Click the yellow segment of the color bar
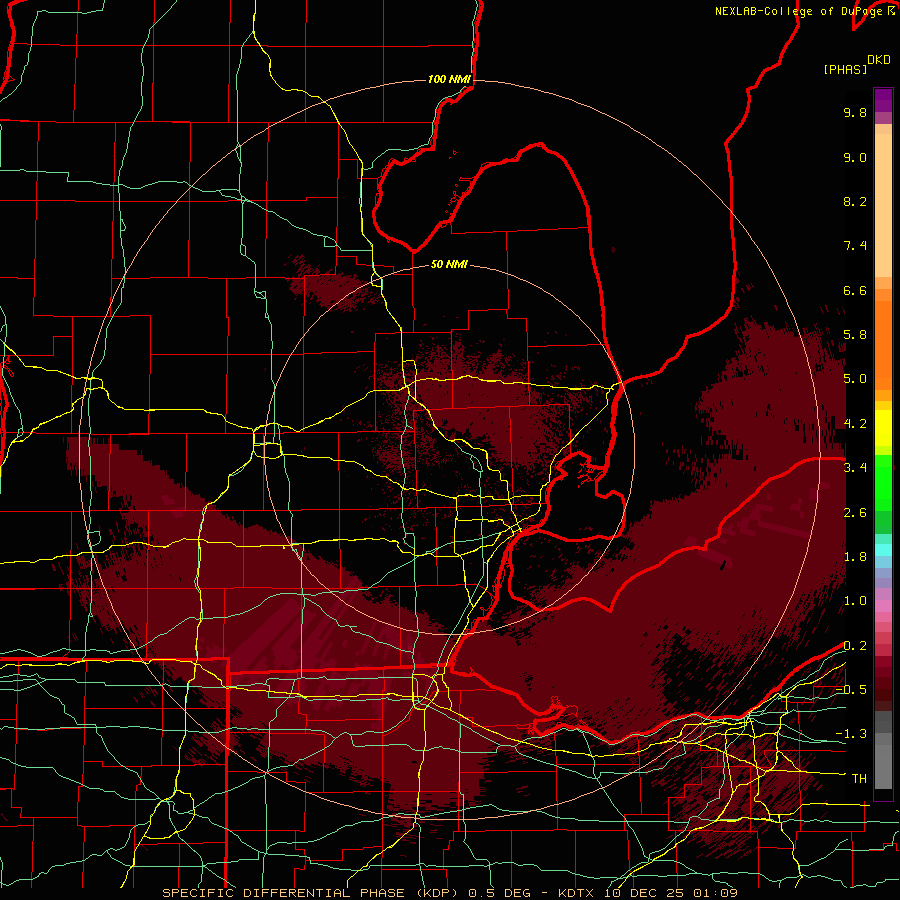 point(883,428)
